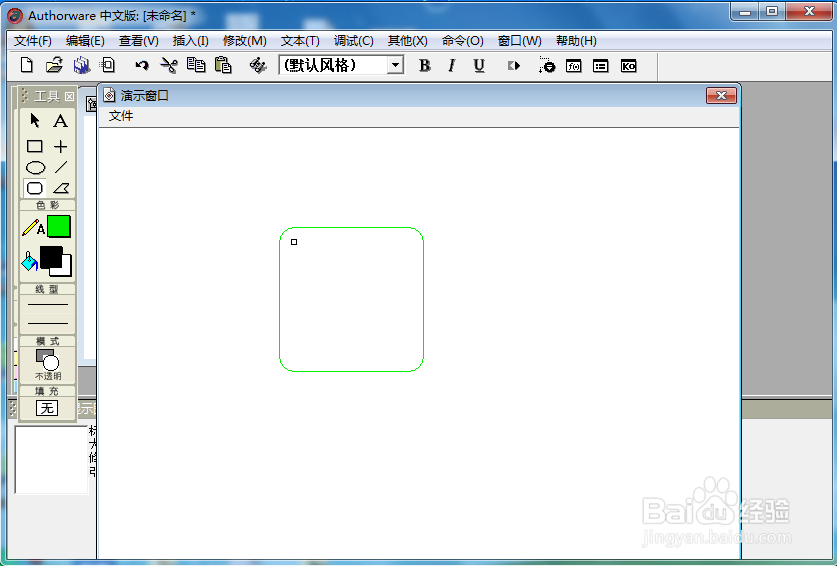
Task: Click the Authorware application title icon
Action: click(15, 15)
